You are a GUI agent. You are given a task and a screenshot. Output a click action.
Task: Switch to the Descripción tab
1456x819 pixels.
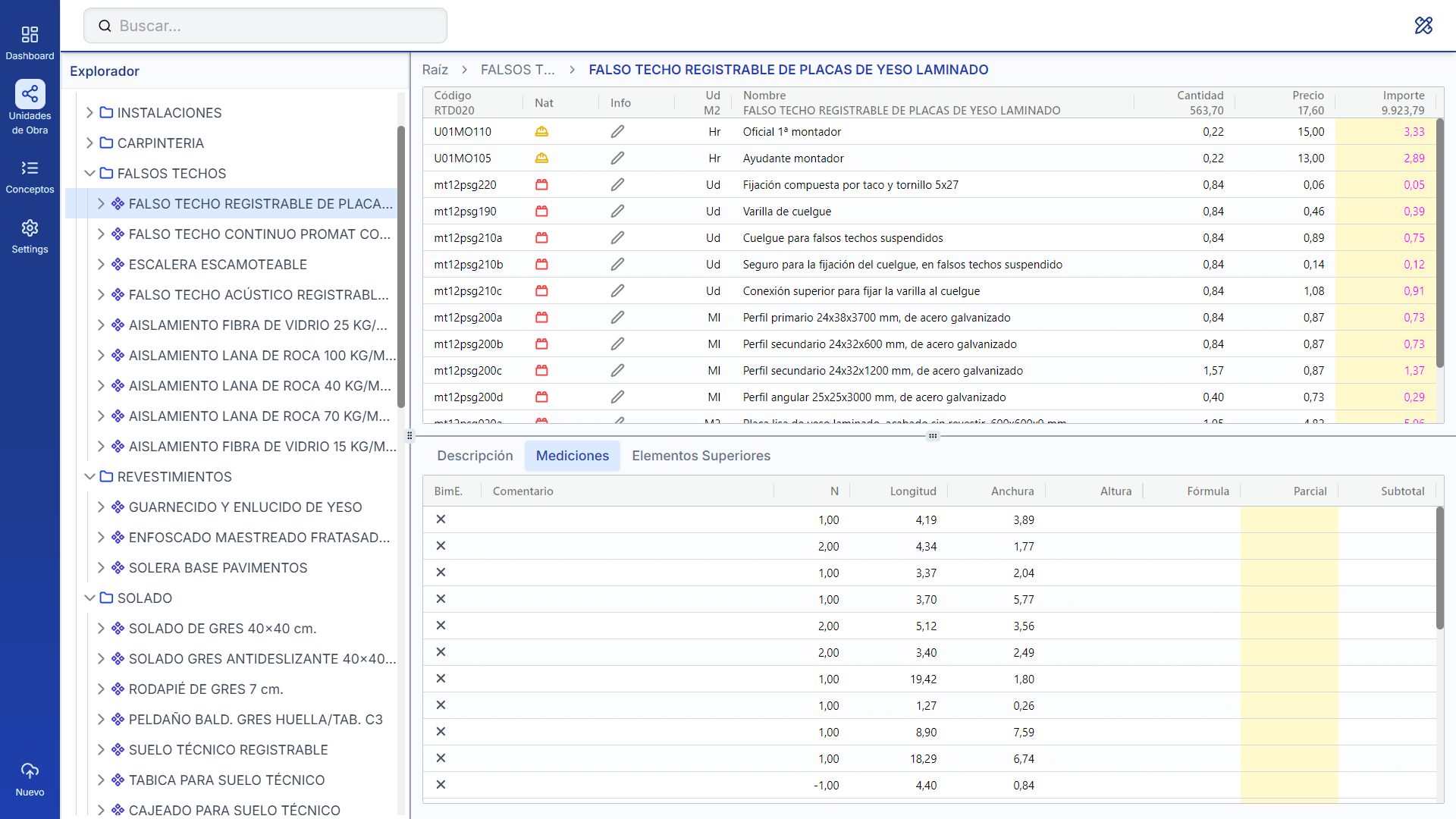[475, 456]
